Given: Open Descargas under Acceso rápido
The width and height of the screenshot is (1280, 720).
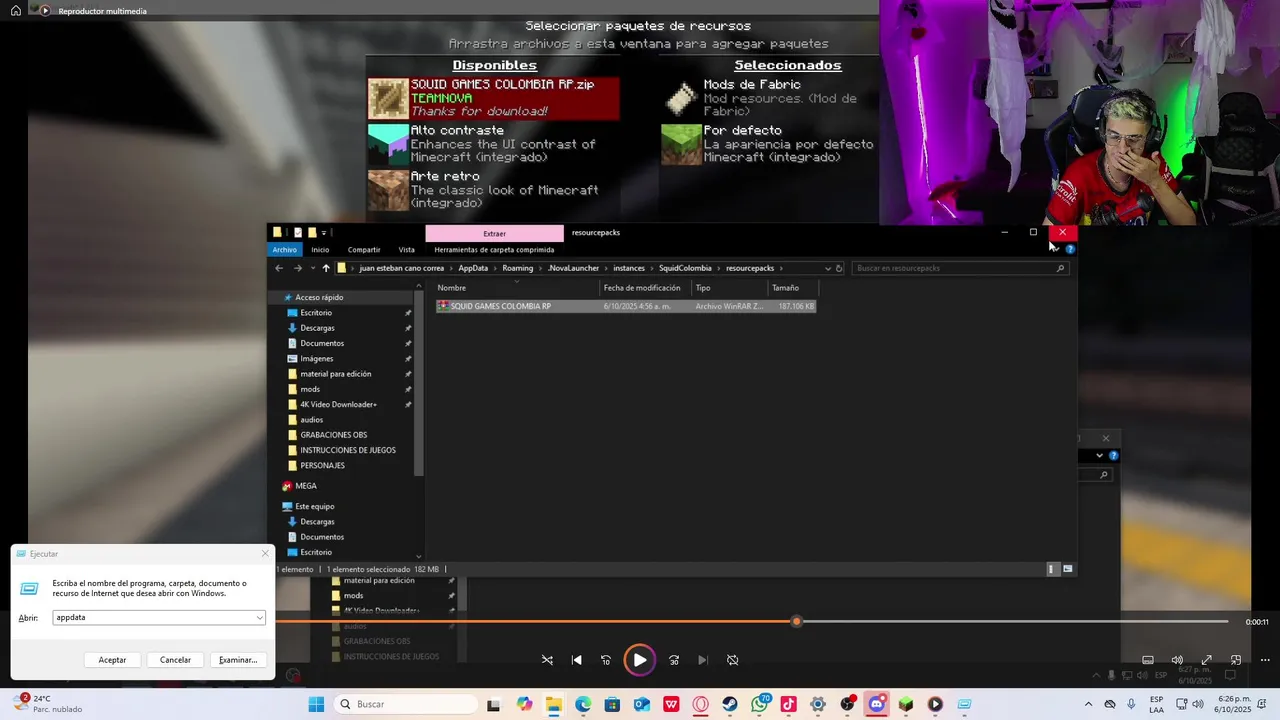Looking at the screenshot, I should (x=317, y=328).
